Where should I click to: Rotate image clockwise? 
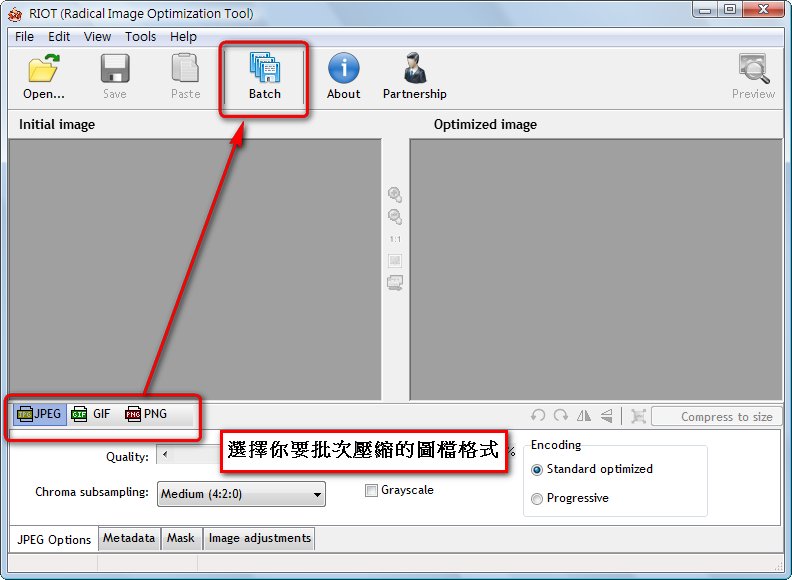[x=561, y=416]
